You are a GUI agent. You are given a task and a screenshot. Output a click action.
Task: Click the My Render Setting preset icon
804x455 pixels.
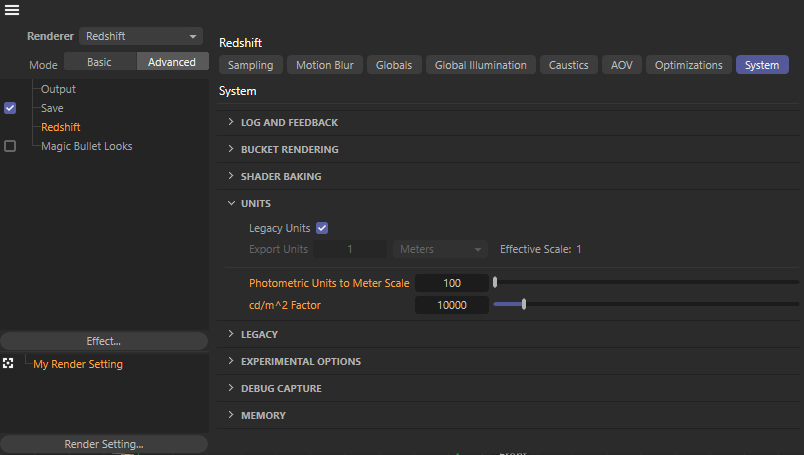(9, 364)
